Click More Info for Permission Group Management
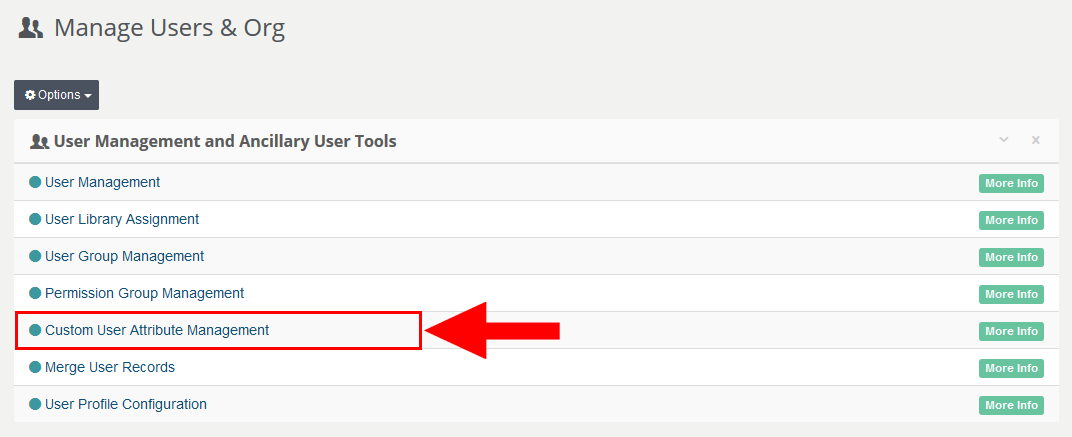The width and height of the screenshot is (1072, 437). pyautogui.click(x=1011, y=294)
